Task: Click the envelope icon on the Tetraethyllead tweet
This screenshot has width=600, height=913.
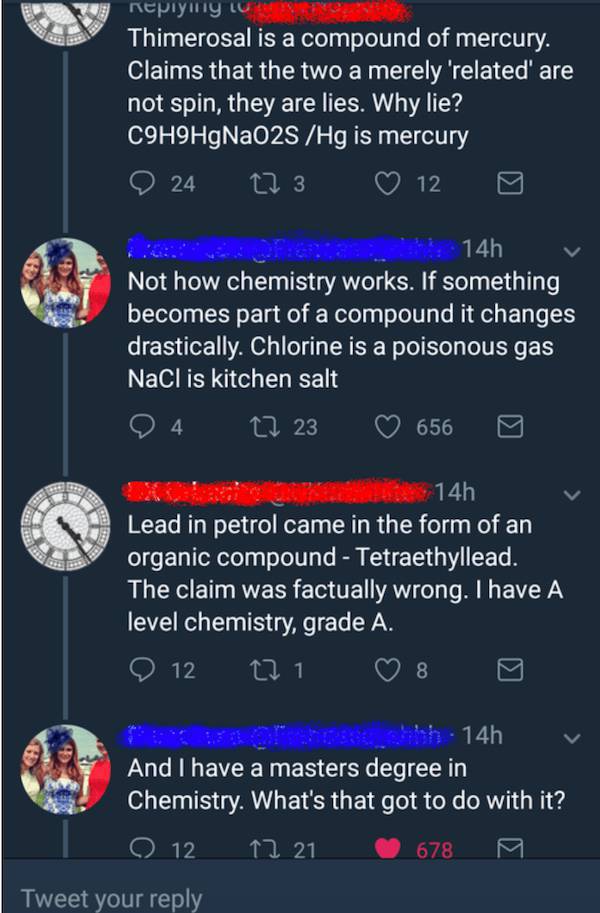Action: click(510, 671)
